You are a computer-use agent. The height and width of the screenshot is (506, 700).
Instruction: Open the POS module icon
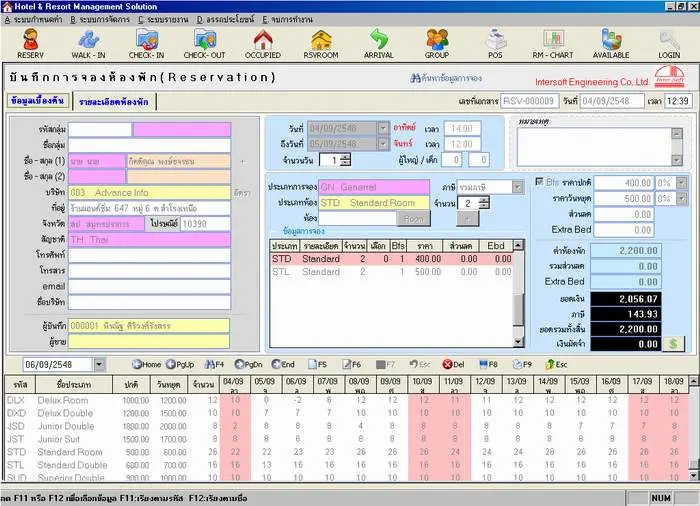(x=495, y=43)
